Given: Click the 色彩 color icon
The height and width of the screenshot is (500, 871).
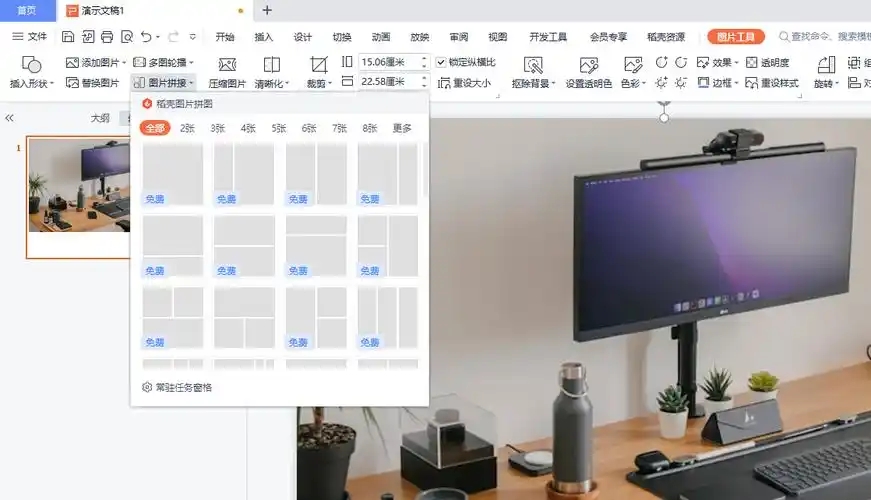Looking at the screenshot, I should [x=633, y=64].
